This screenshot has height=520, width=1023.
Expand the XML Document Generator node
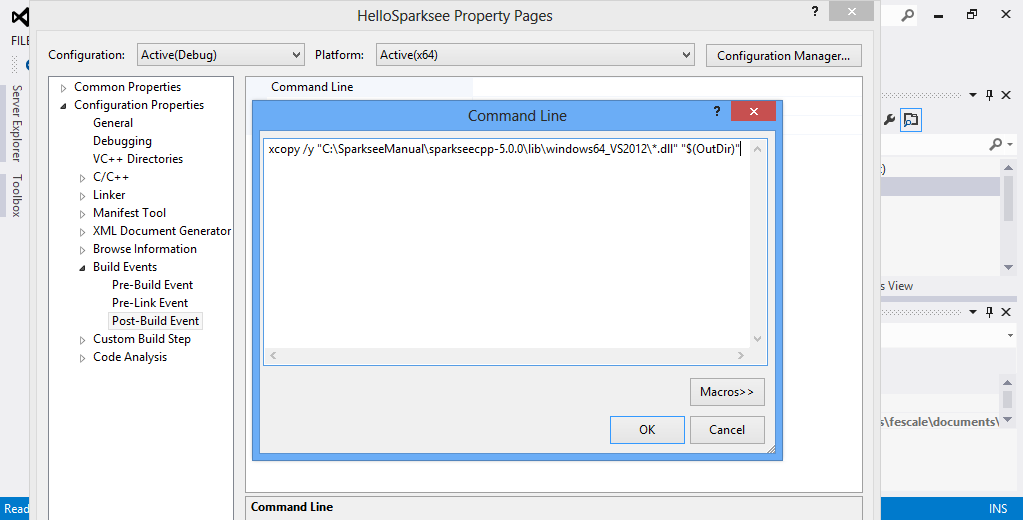pos(82,232)
